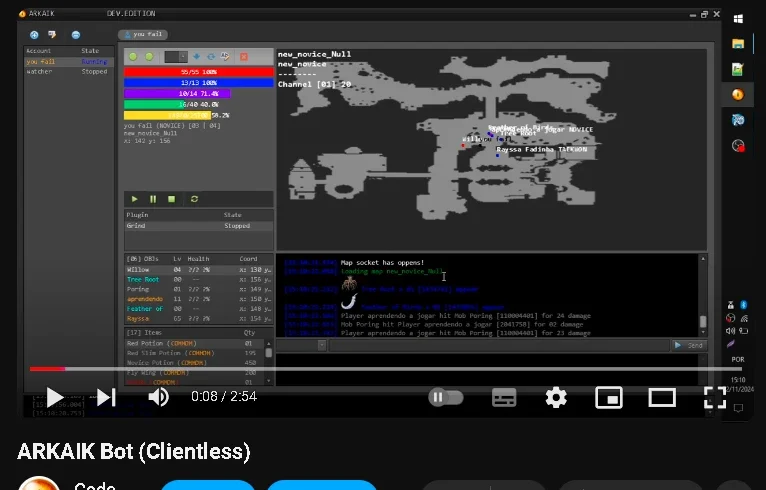Toggle subtitles on the video player
The image size is (766, 490).
504,397
